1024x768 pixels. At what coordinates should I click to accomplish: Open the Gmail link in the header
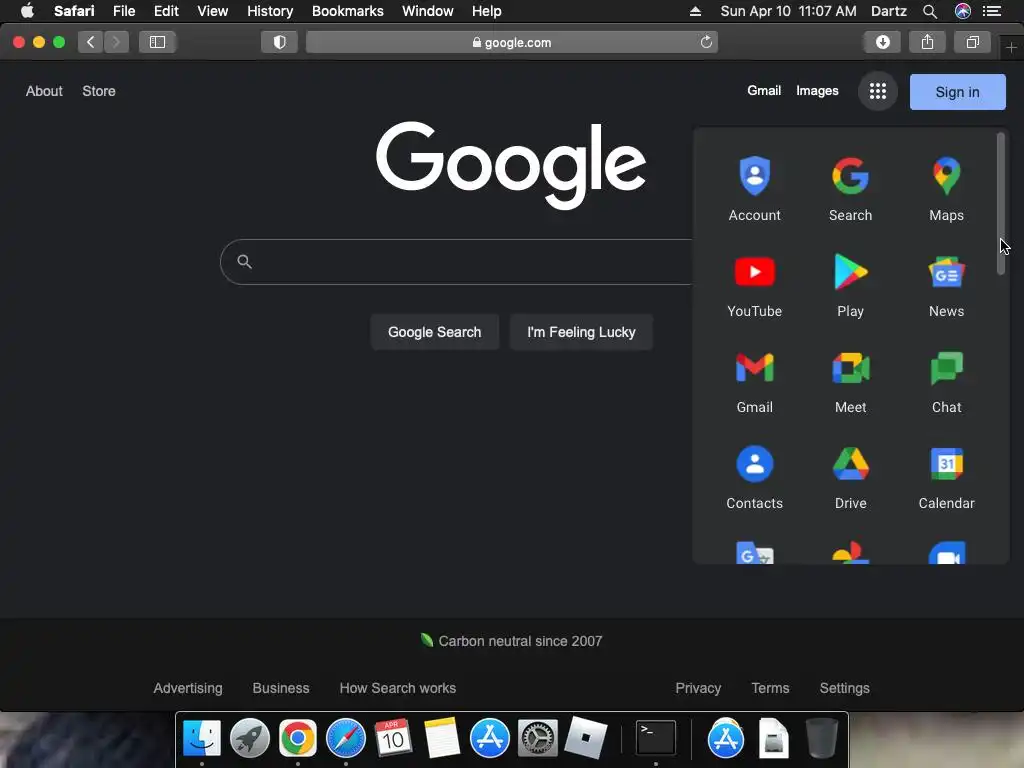click(764, 91)
